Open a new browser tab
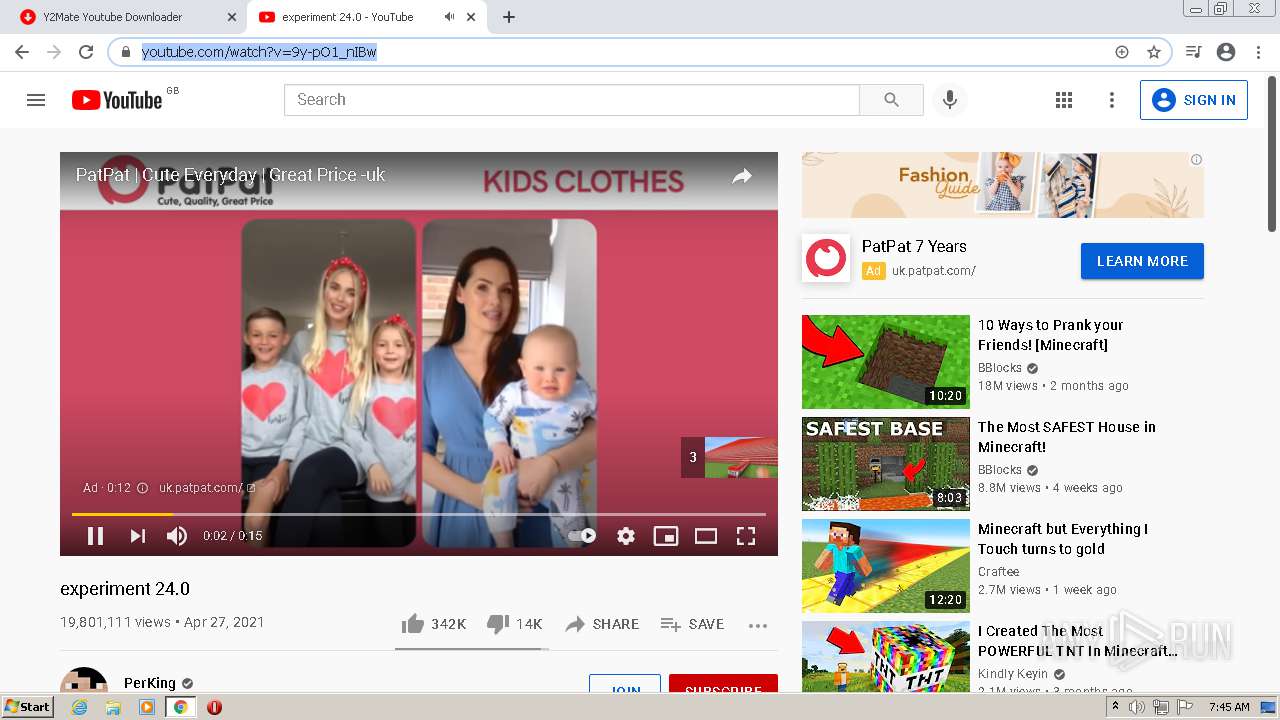The image size is (1280, 720). (509, 17)
